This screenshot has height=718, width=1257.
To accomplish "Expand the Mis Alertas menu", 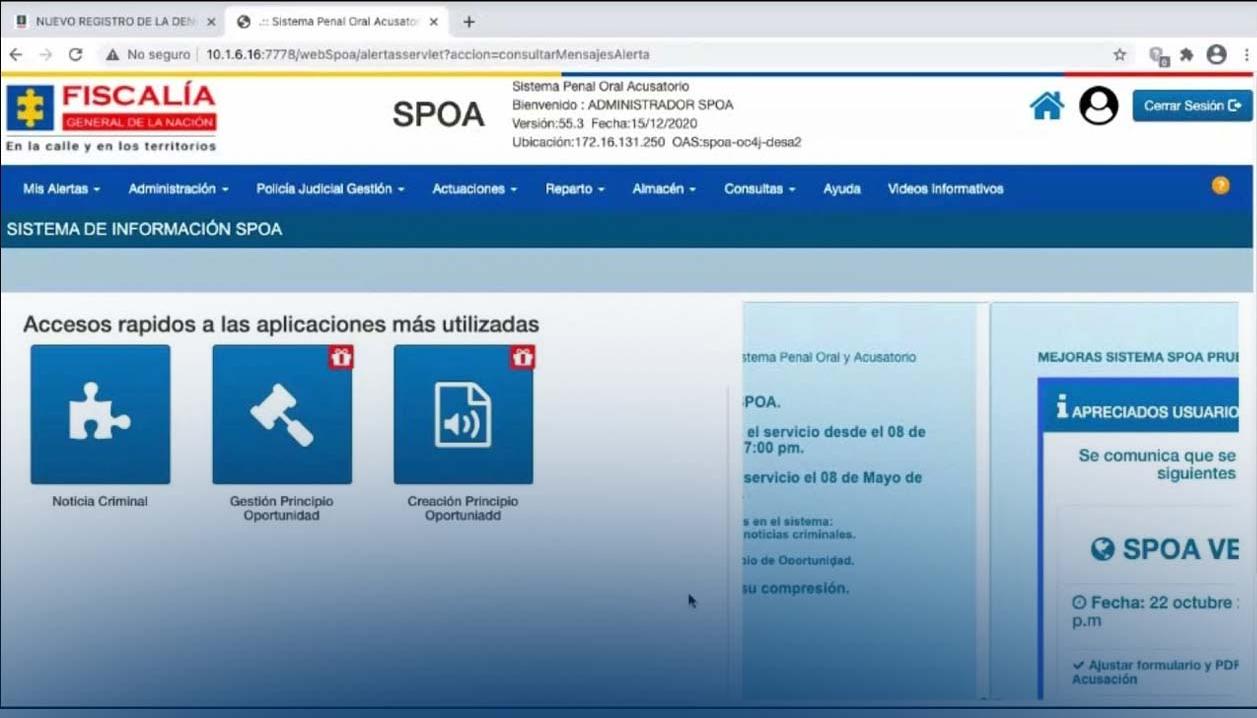I will 61,189.
